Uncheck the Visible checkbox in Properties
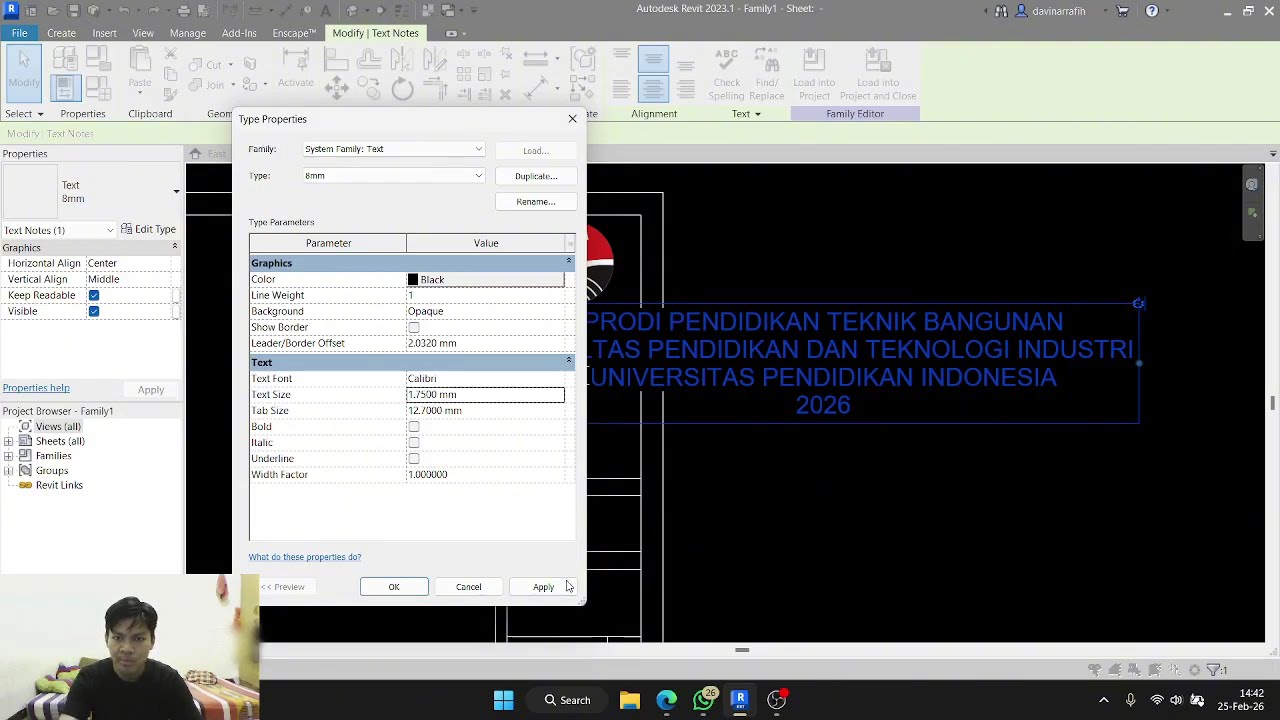1280x720 pixels. pyautogui.click(x=94, y=312)
